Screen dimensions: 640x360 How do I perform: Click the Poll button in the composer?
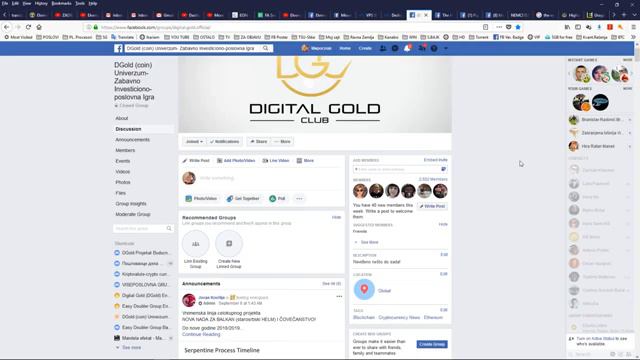[278, 199]
